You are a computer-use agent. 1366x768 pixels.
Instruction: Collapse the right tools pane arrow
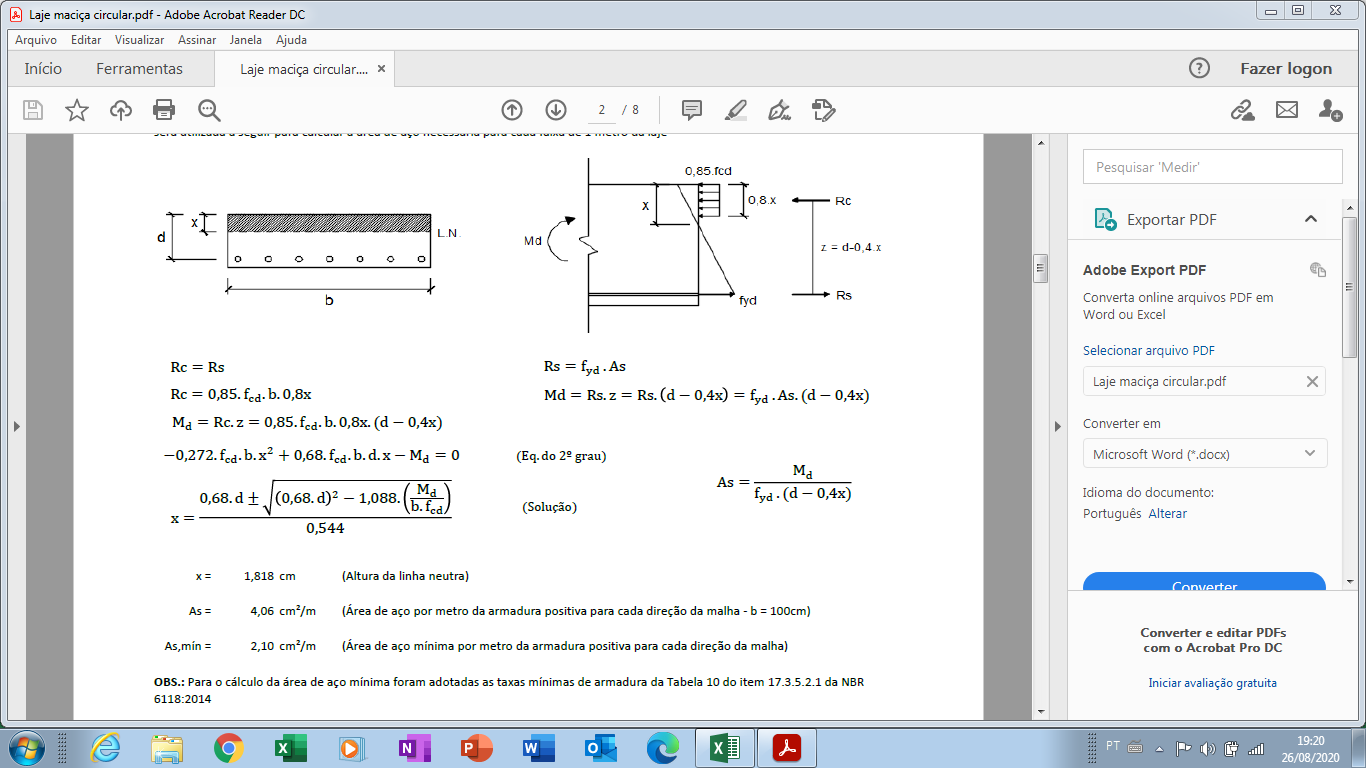[x=1057, y=427]
